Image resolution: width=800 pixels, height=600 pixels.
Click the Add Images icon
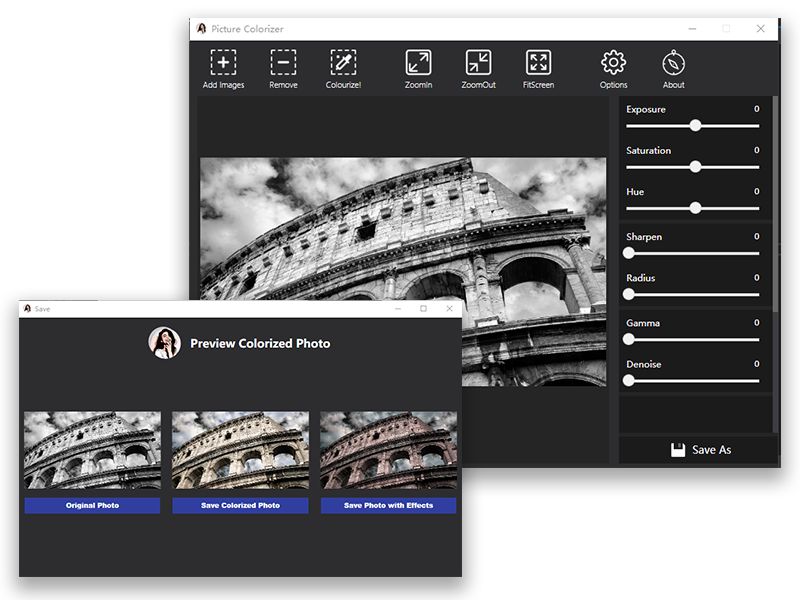coord(222,62)
